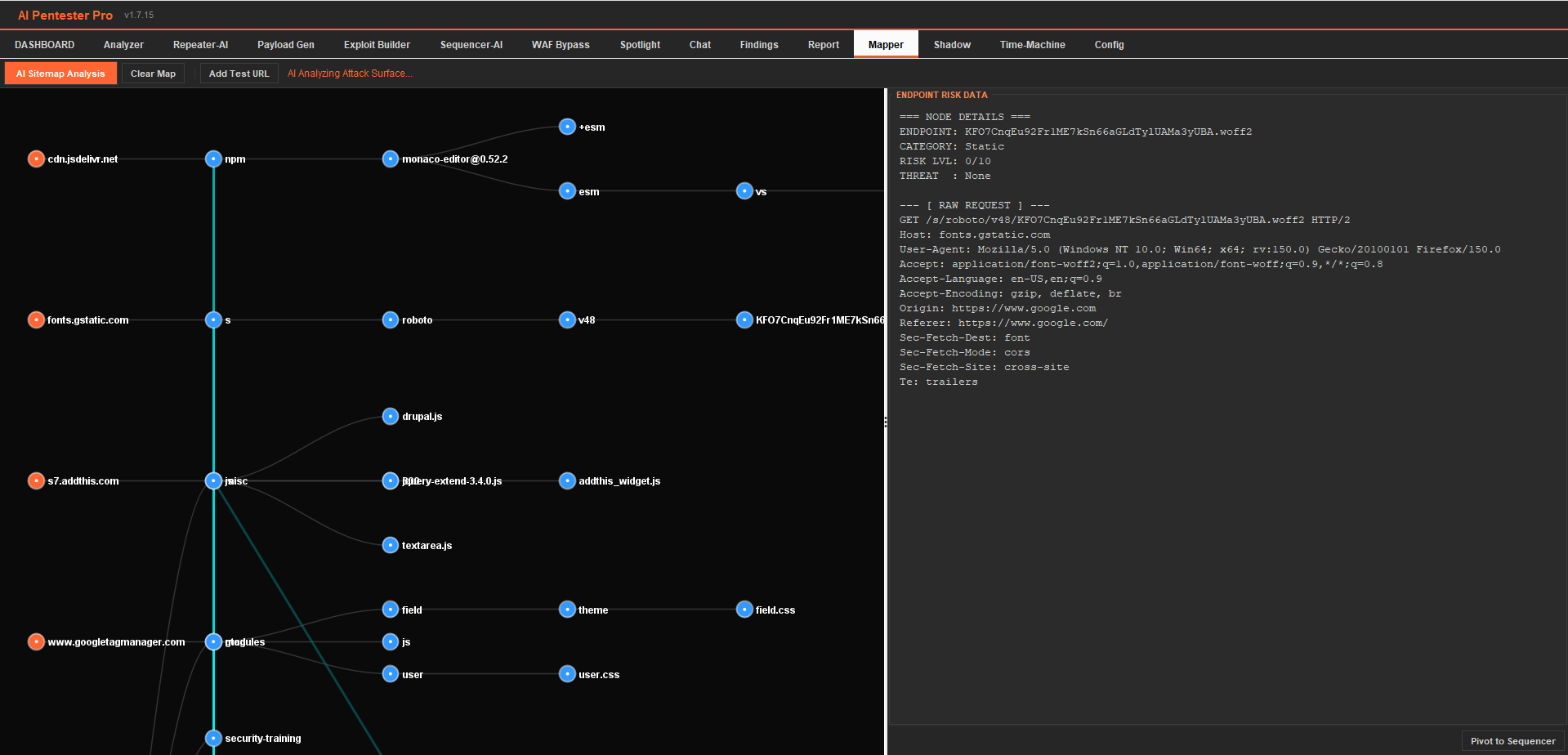Open the Time-Machine tab
The height and width of the screenshot is (755, 1568).
tap(1032, 45)
